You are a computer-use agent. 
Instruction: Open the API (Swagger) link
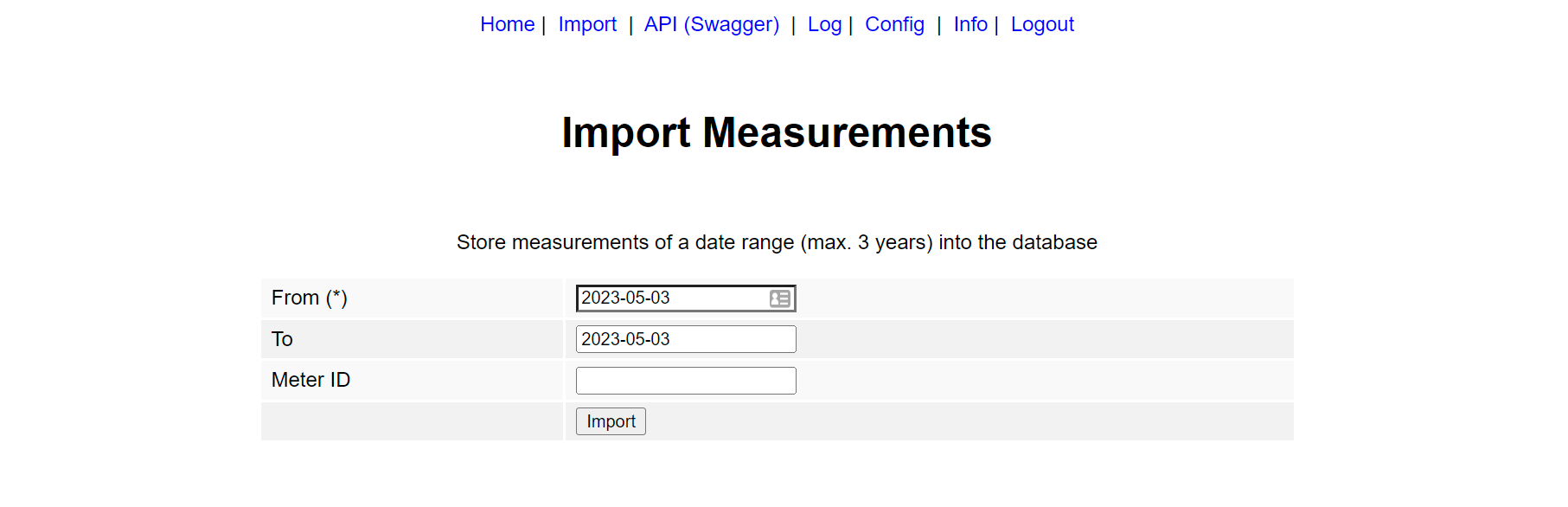point(712,24)
